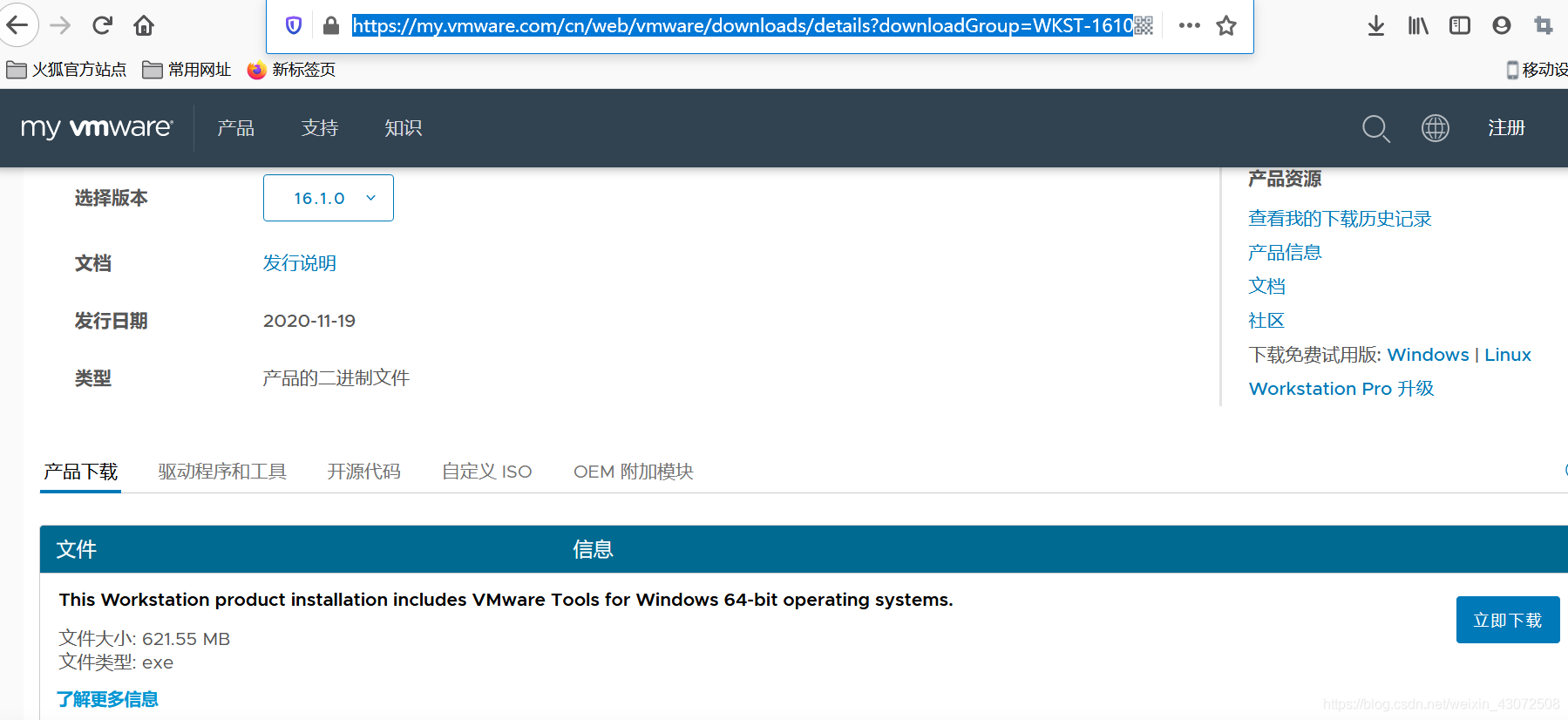
Task: Open 新标签页 bookmark
Action: [x=291, y=70]
